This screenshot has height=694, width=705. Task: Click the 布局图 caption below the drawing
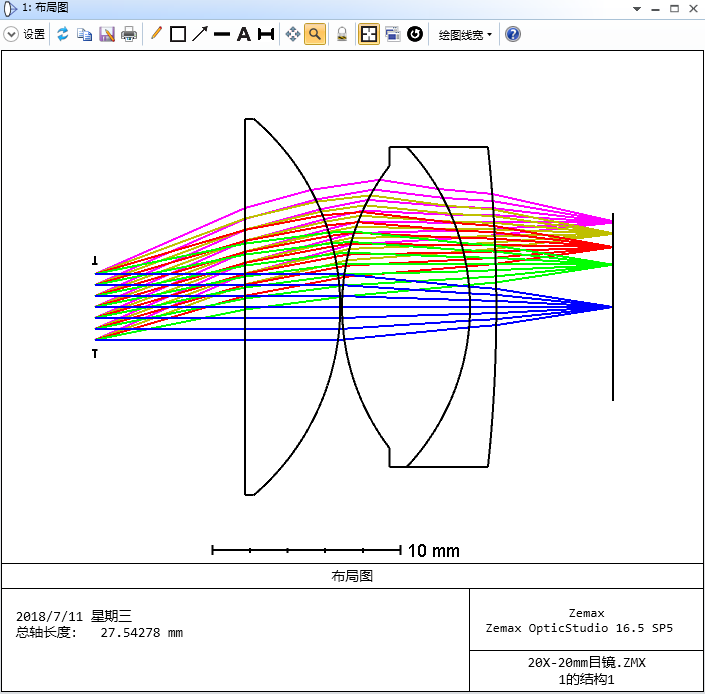tap(352, 576)
